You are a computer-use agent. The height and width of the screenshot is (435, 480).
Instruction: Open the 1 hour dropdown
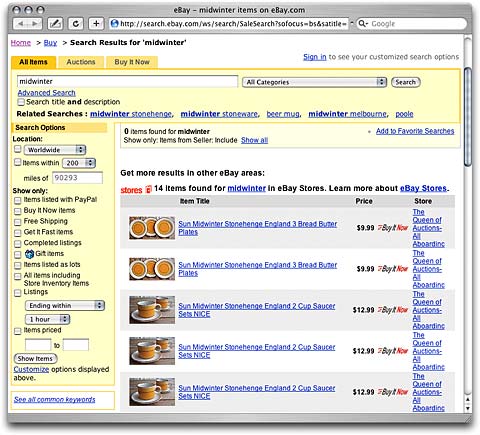pyautogui.click(x=47, y=319)
